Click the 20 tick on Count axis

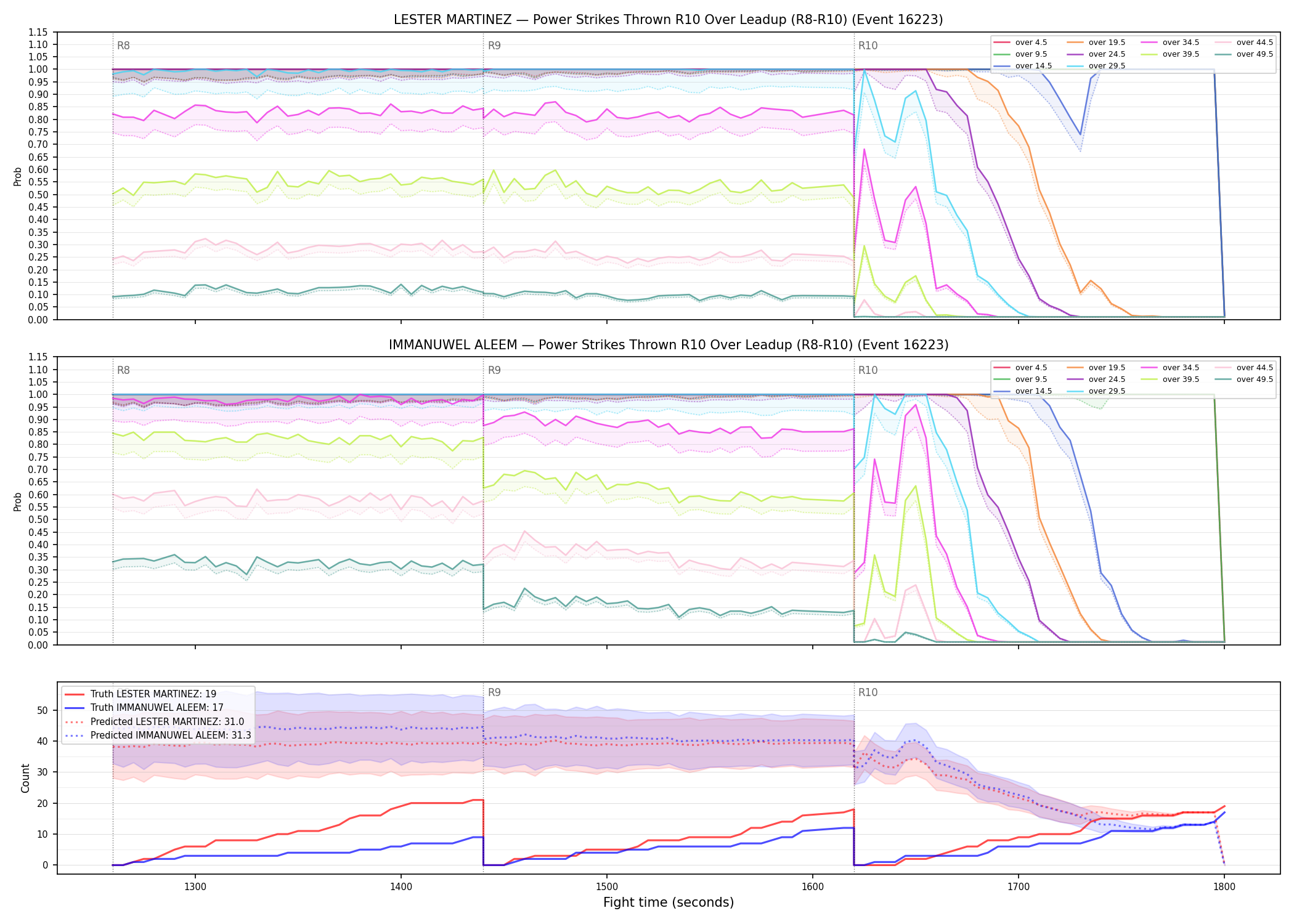pos(43,803)
